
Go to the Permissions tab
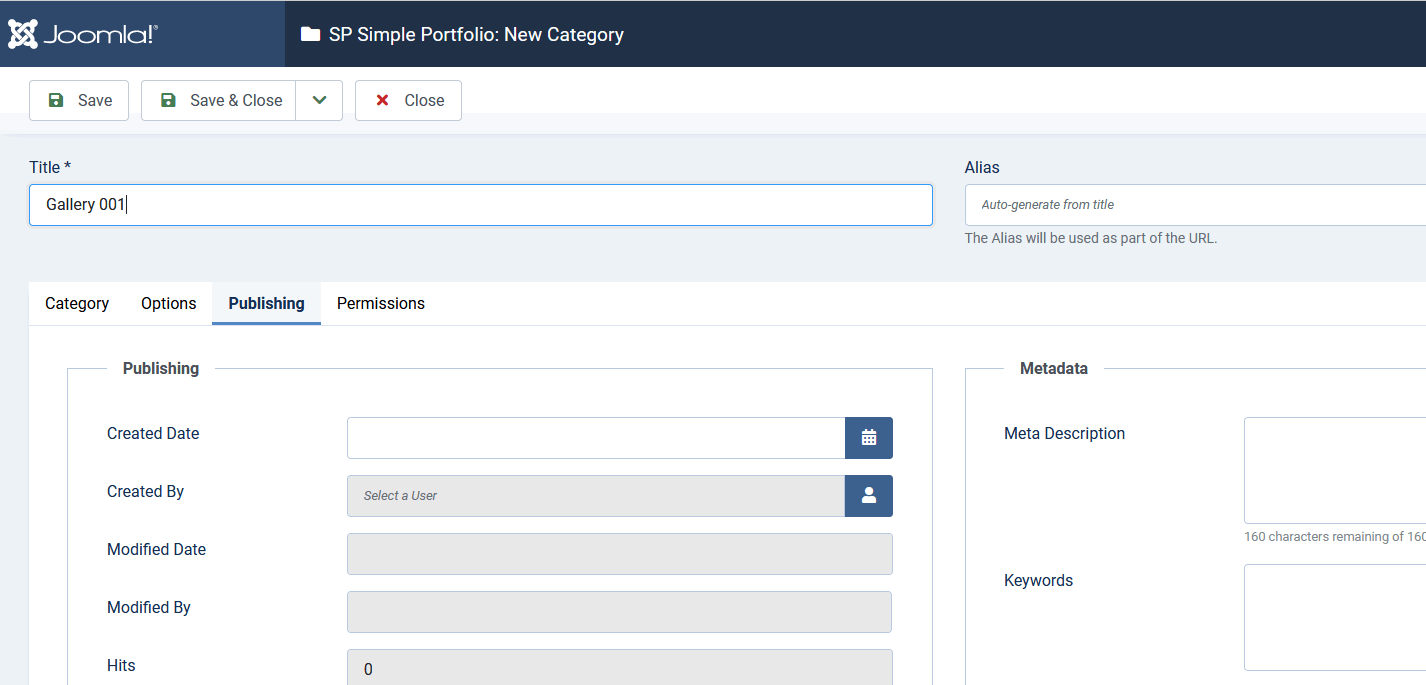pos(380,304)
